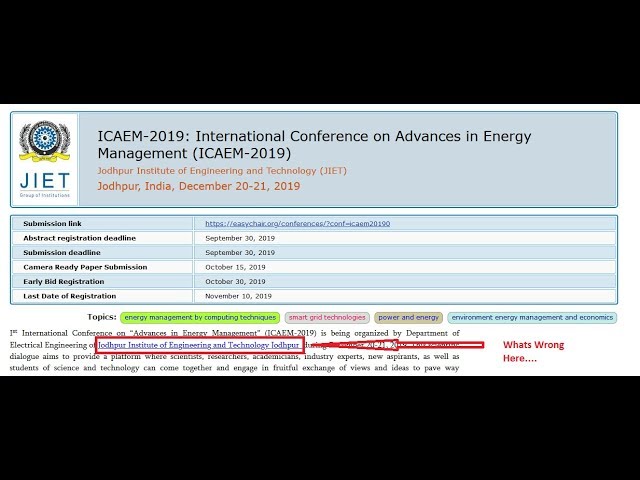Click 'Jodhpur, India, December 20-21, 2019' text
Image resolution: width=640 pixels, height=480 pixels.
pyautogui.click(x=199, y=186)
